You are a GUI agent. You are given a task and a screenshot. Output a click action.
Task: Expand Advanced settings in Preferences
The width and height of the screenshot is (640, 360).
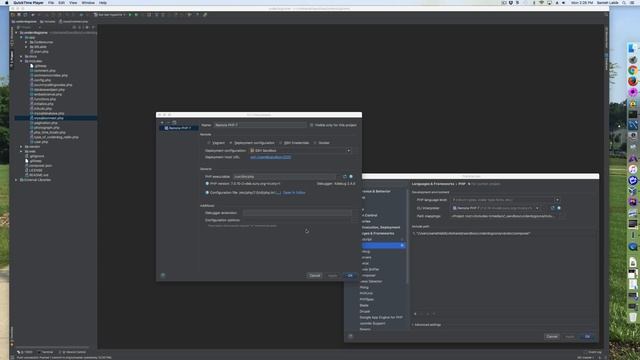click(427, 325)
